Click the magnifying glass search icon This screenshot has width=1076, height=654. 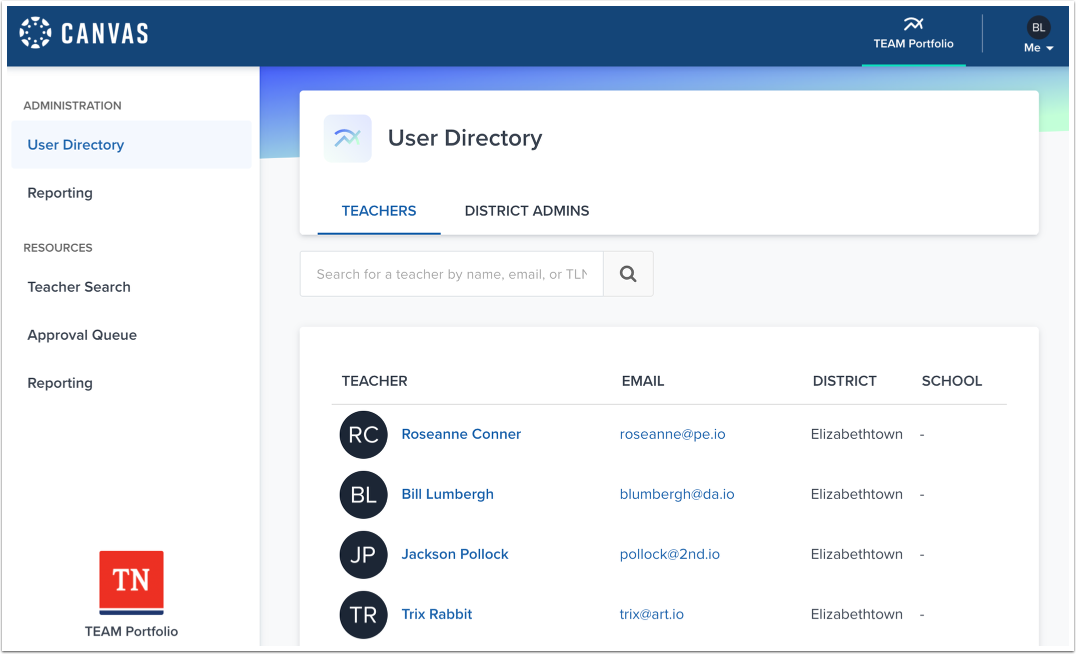(x=628, y=273)
